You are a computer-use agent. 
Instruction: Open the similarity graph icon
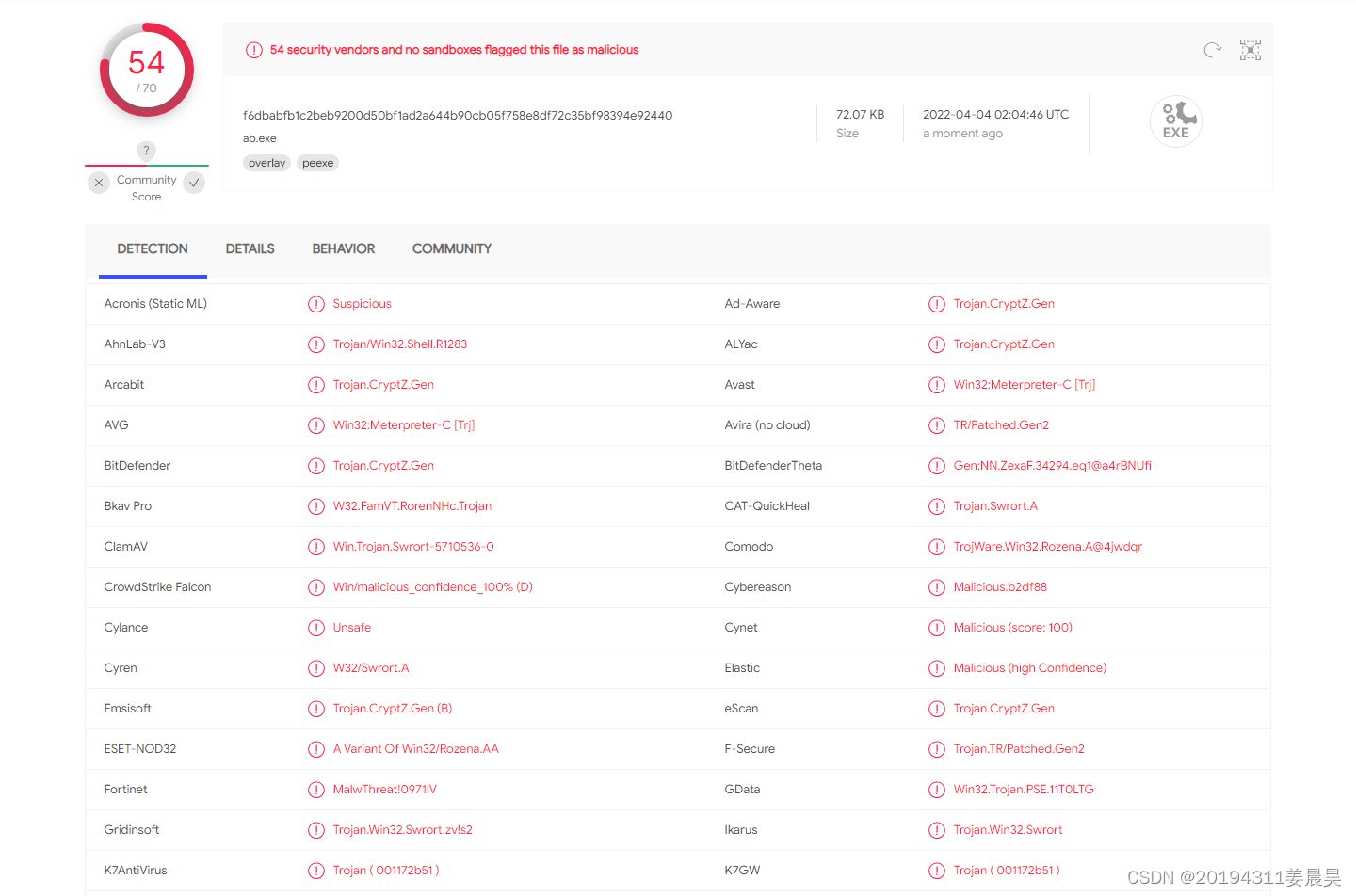click(1251, 50)
